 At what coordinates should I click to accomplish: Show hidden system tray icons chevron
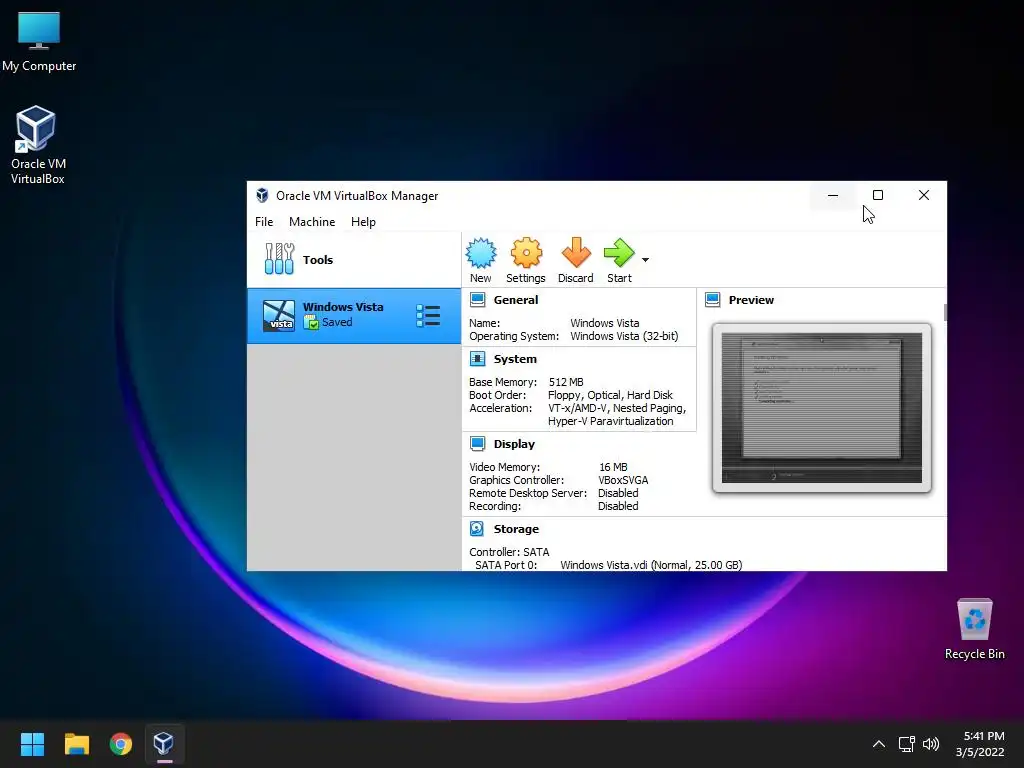(x=879, y=744)
